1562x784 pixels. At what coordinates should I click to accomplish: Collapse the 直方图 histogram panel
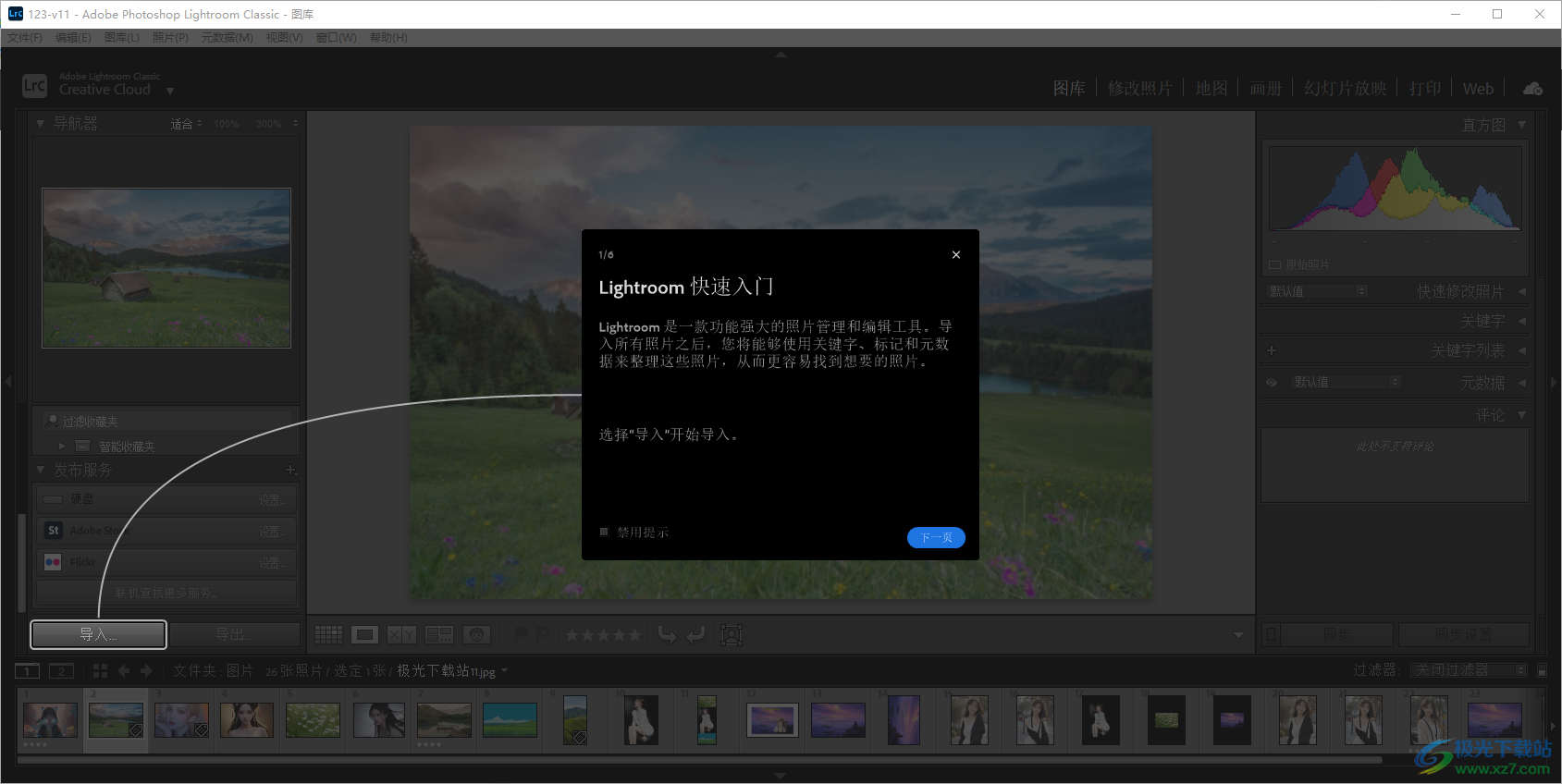tap(1521, 124)
